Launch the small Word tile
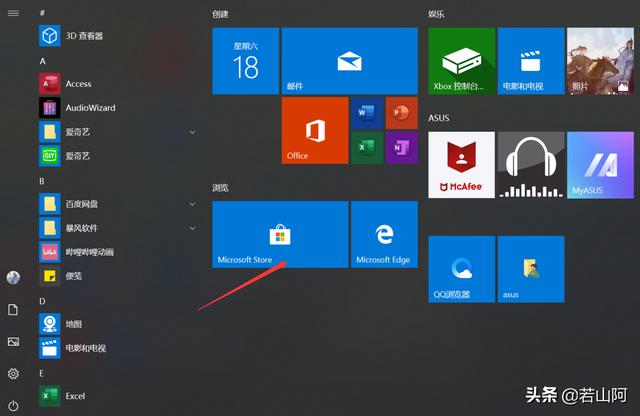This screenshot has width=640, height=416. pos(365,113)
